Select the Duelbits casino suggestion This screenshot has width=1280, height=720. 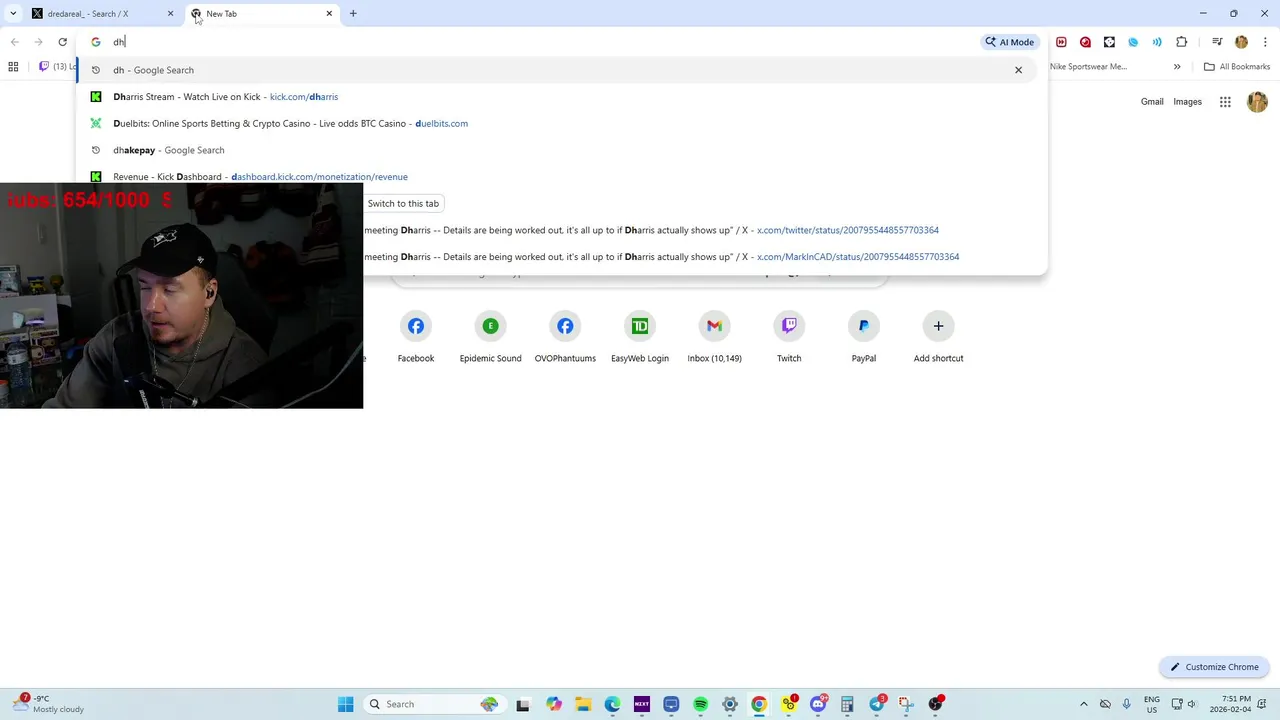pyautogui.click(x=562, y=123)
